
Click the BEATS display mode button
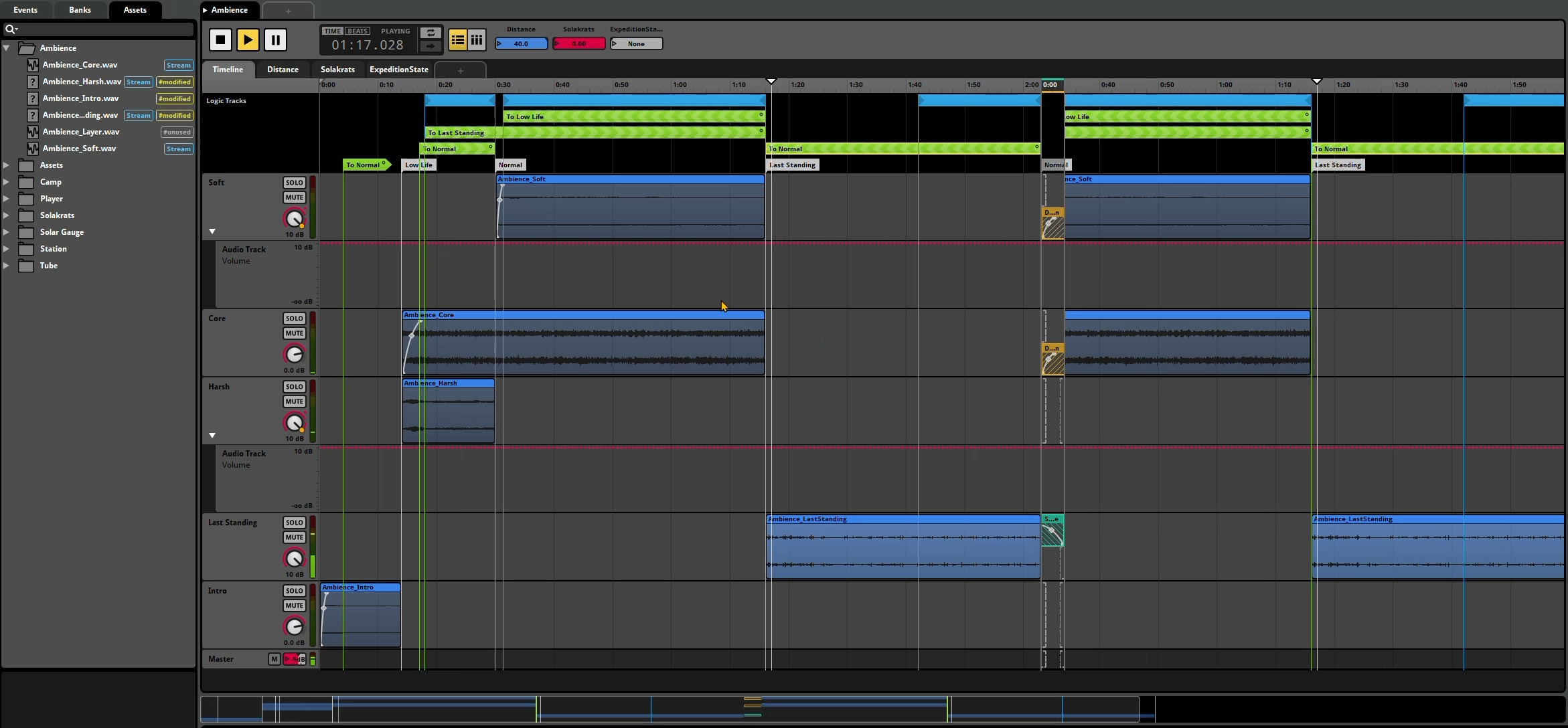pyautogui.click(x=357, y=31)
